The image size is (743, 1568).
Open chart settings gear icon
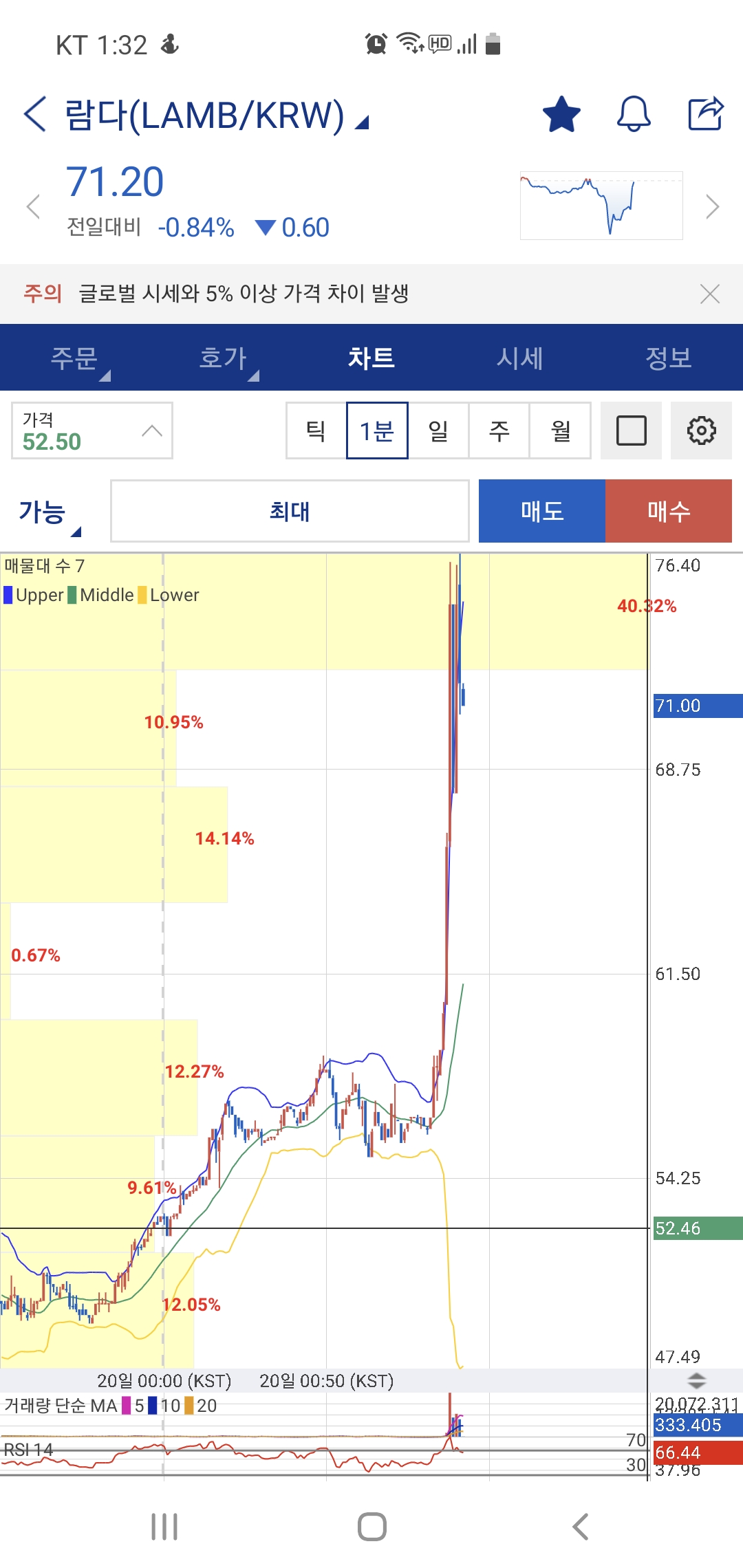pos(701,431)
